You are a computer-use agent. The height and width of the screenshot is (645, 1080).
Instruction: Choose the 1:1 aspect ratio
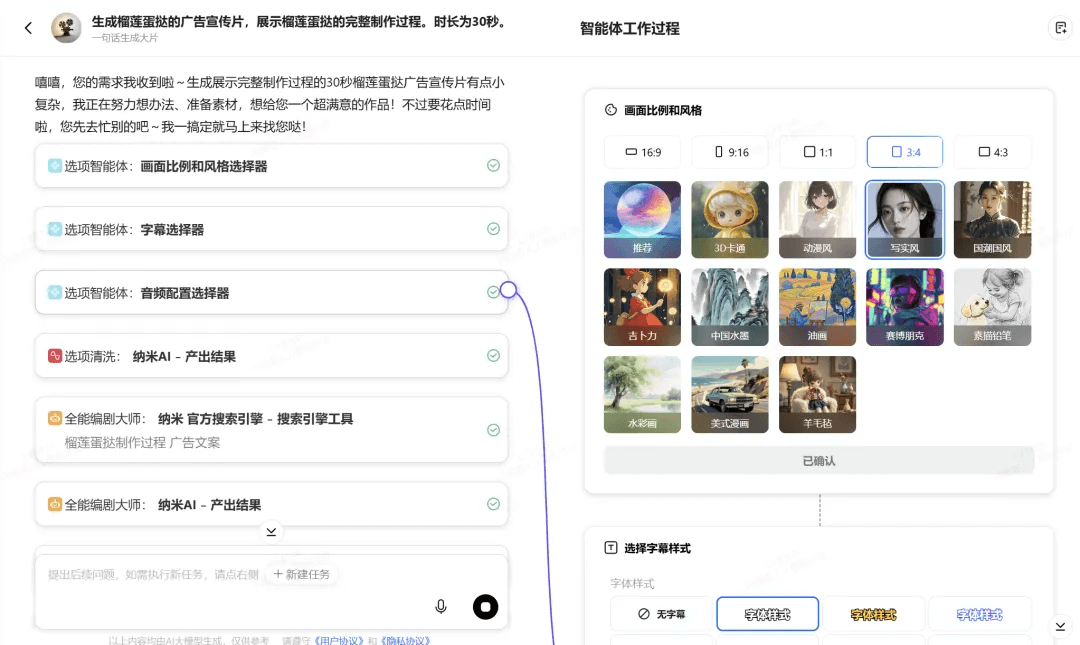click(x=817, y=152)
